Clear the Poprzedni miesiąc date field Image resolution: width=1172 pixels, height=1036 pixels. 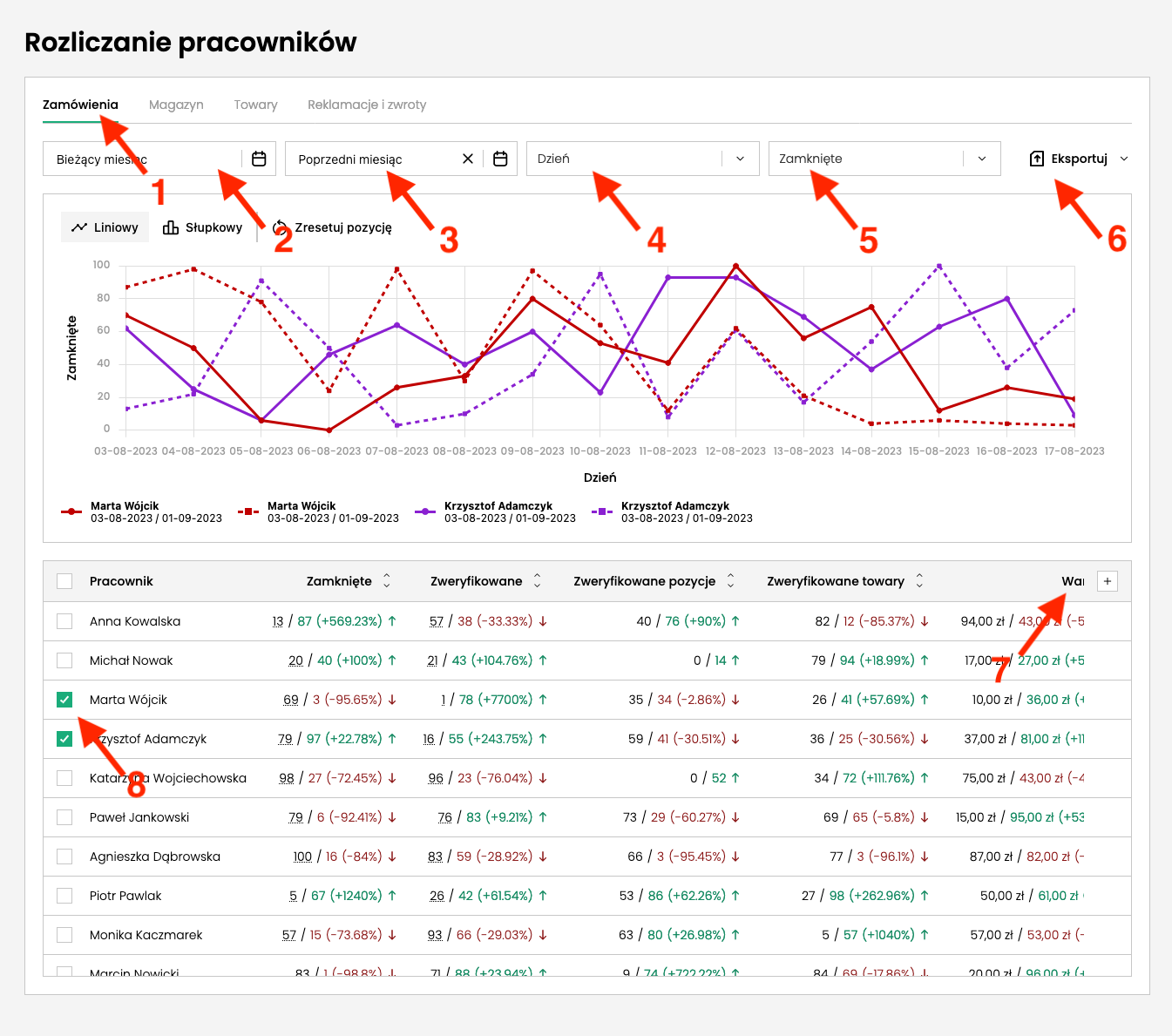coord(468,159)
